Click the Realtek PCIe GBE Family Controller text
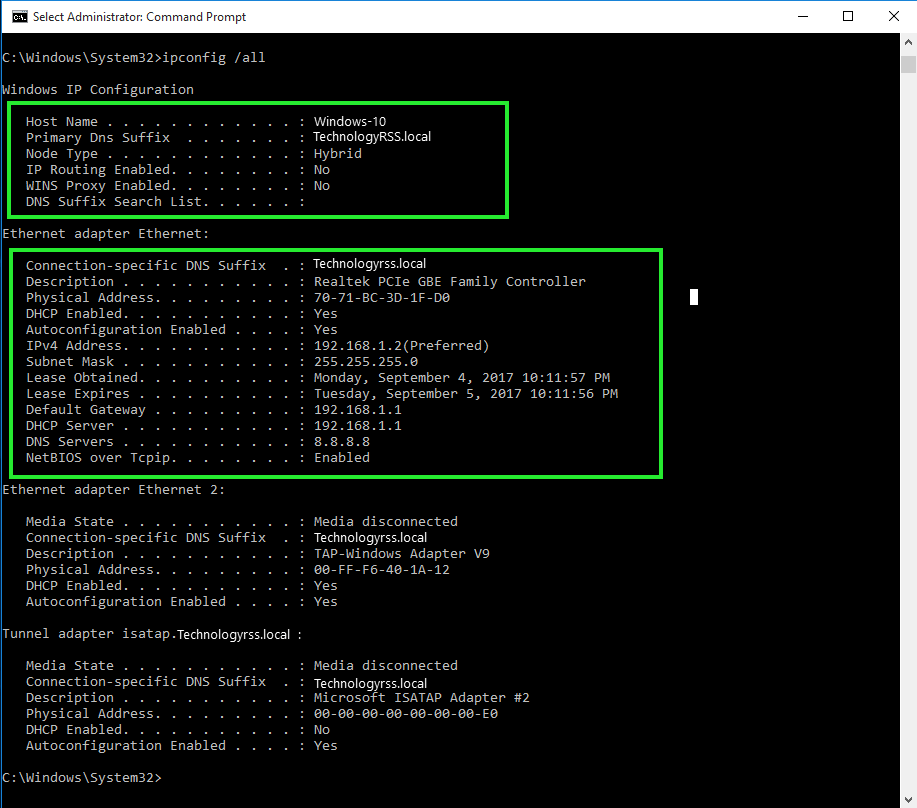Image resolution: width=917 pixels, height=808 pixels. tap(449, 282)
